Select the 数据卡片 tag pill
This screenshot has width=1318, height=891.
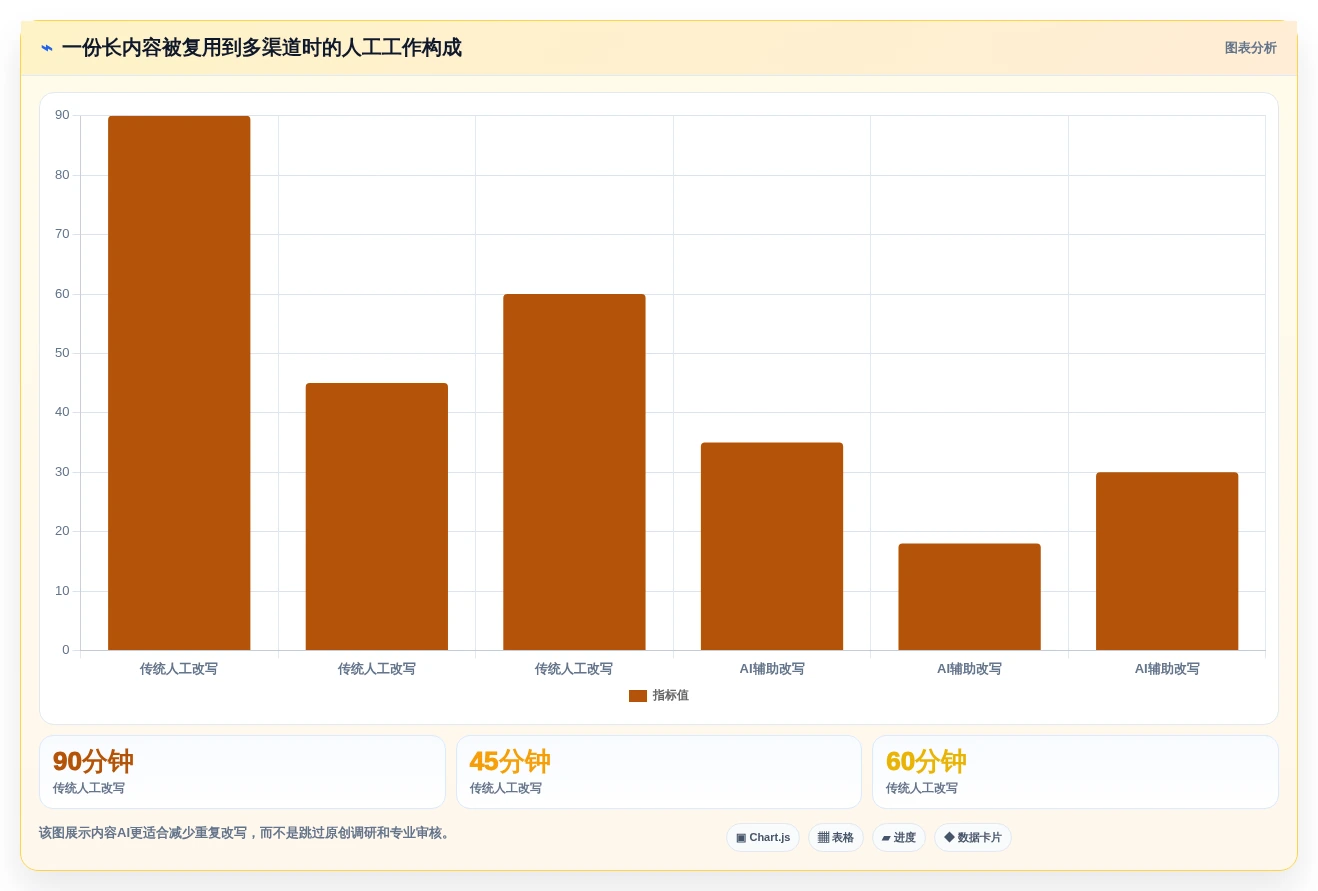973,838
